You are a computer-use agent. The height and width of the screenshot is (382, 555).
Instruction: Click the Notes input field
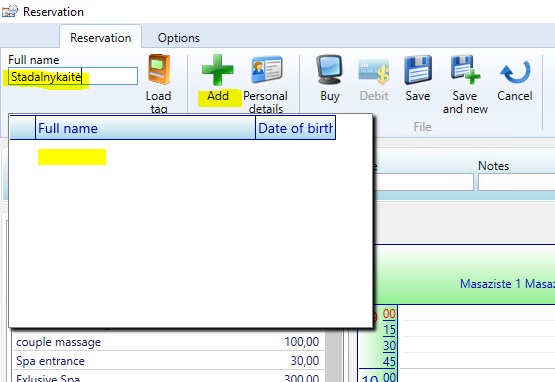pos(516,182)
